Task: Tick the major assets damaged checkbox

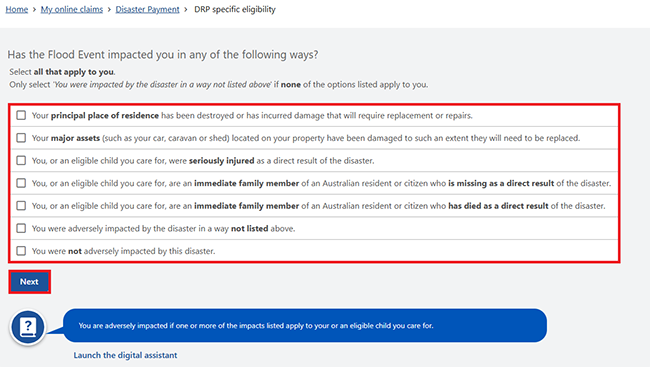Action: tap(21, 138)
